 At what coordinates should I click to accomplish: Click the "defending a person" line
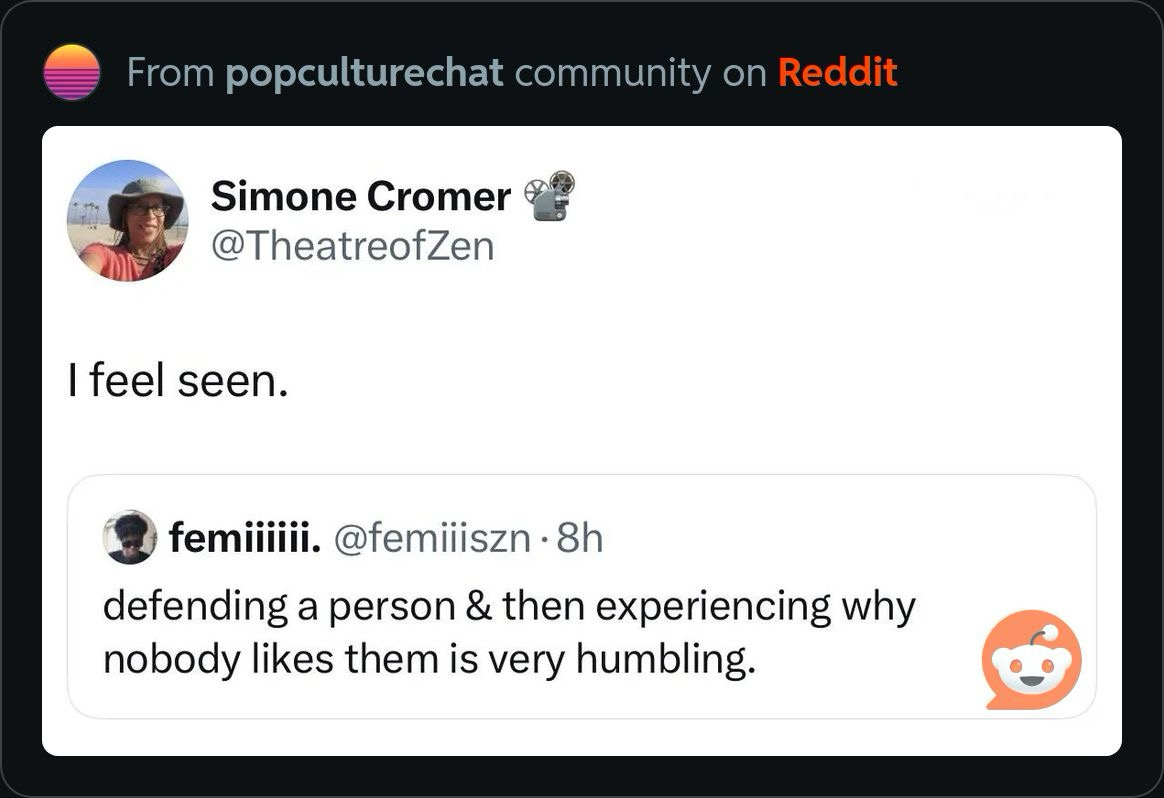(280, 606)
